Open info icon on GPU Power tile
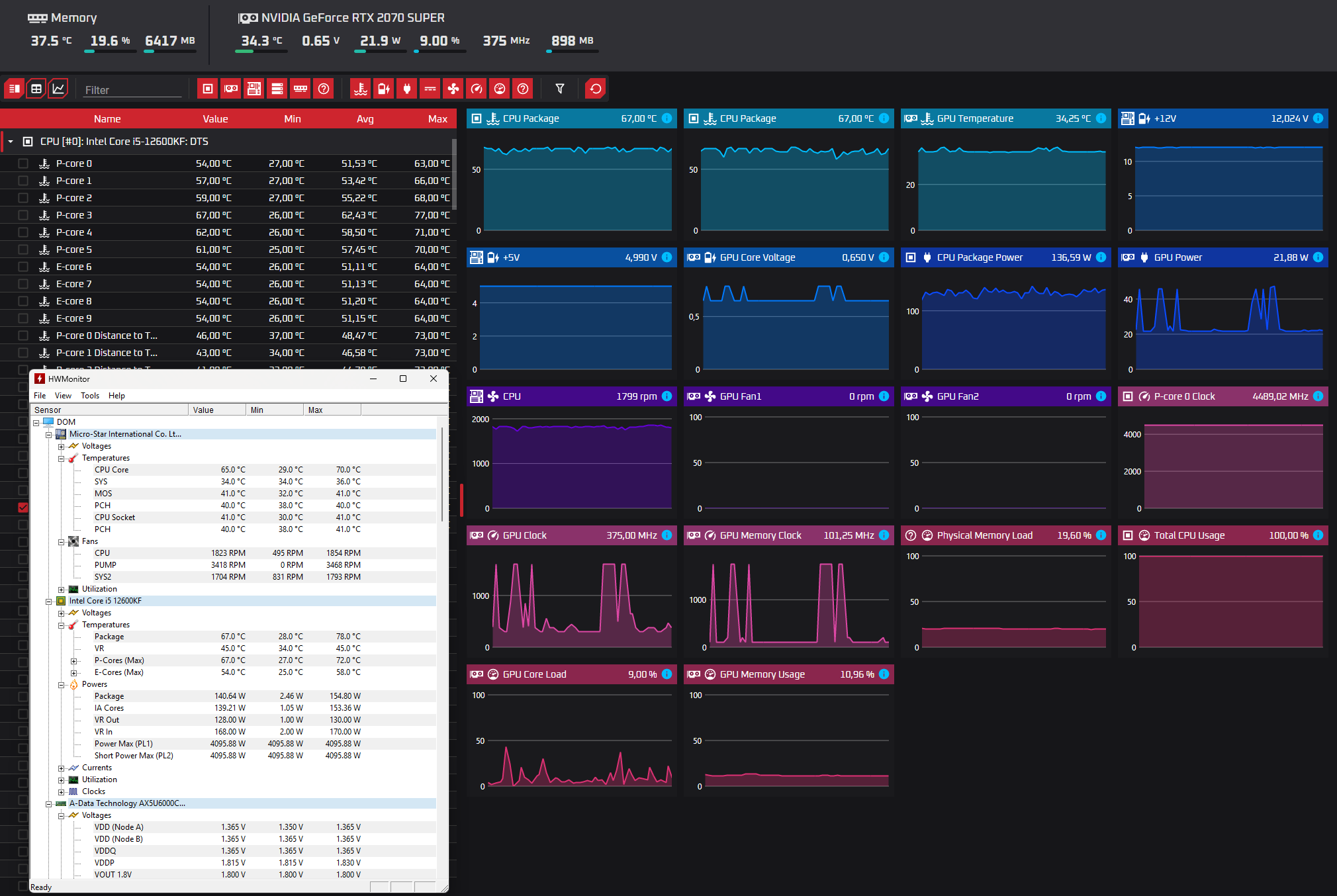 coord(1318,257)
